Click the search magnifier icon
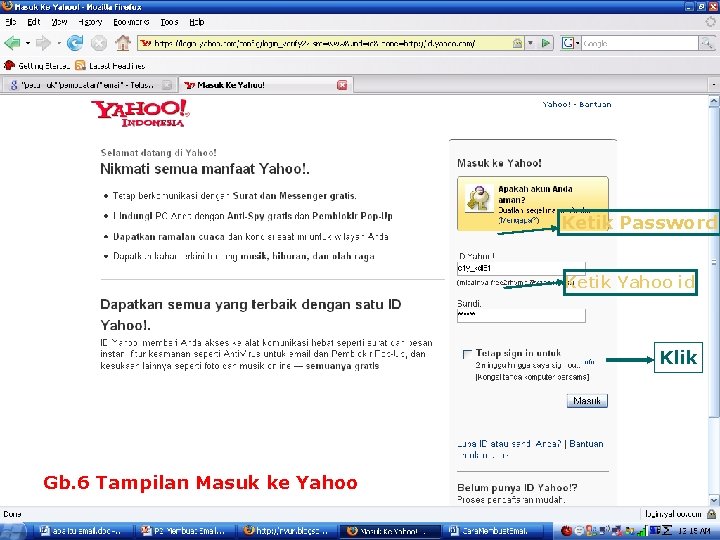 click(x=706, y=43)
